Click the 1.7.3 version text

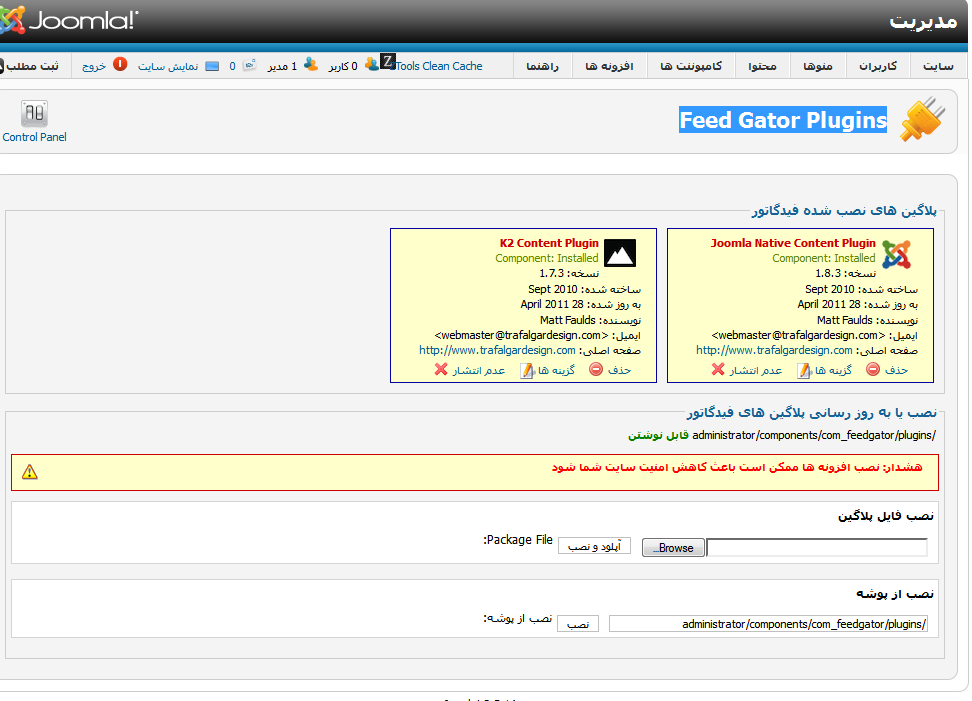tap(551, 273)
